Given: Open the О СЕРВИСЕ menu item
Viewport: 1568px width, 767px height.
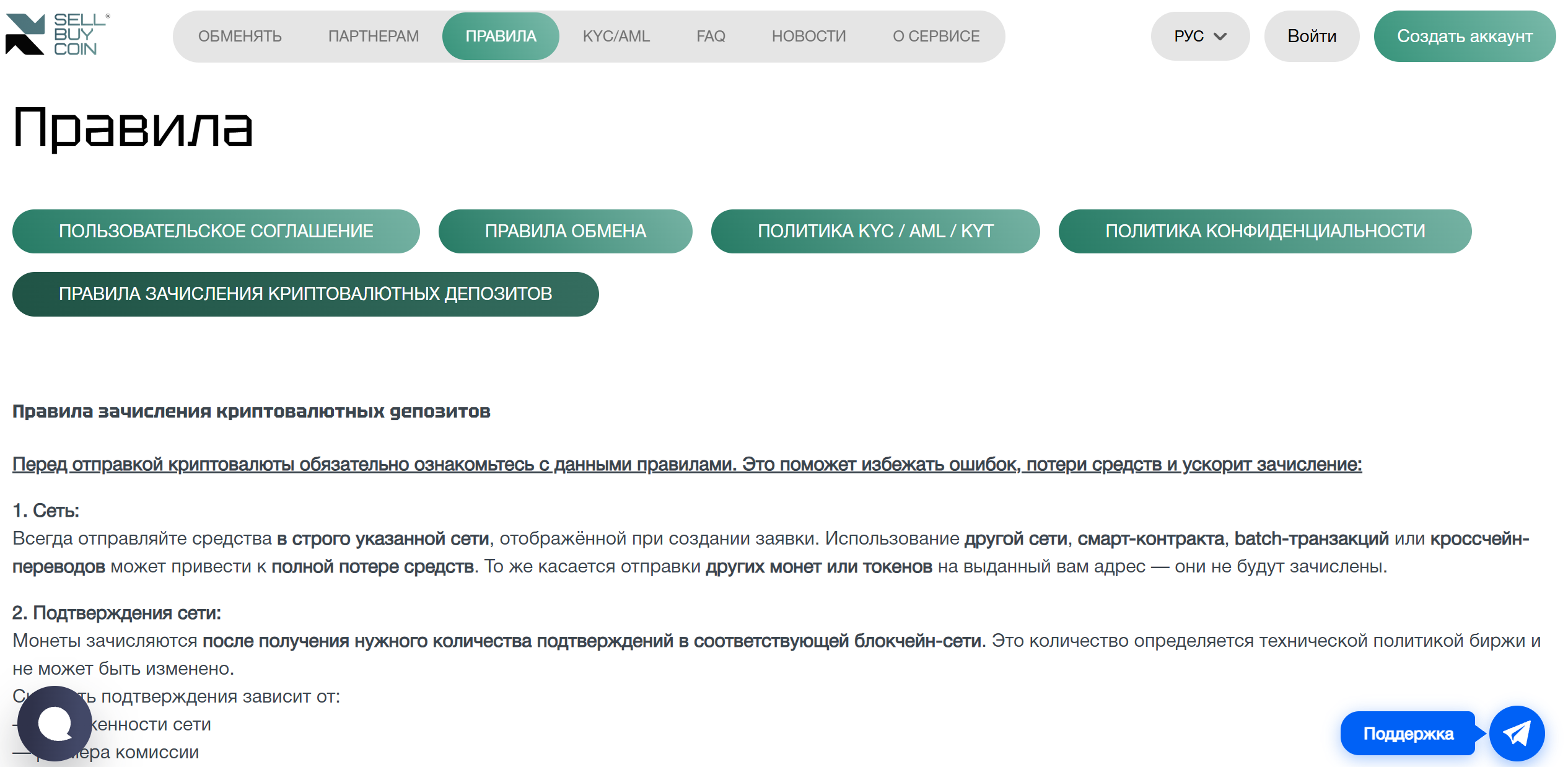Looking at the screenshot, I should [x=936, y=36].
